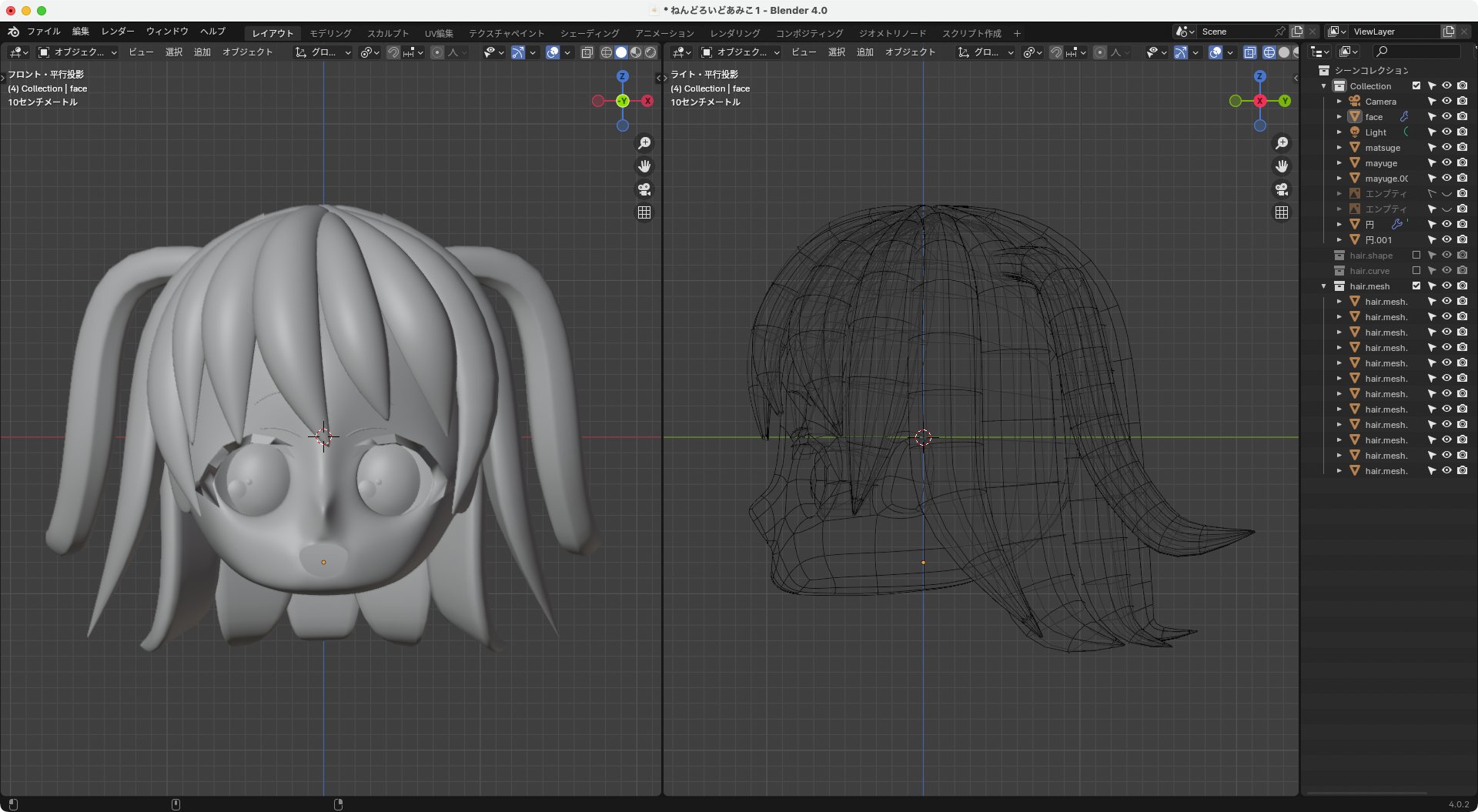This screenshot has height=812, width=1478.
Task: Toggle show gizmo icon in right viewport
Action: [x=1181, y=52]
